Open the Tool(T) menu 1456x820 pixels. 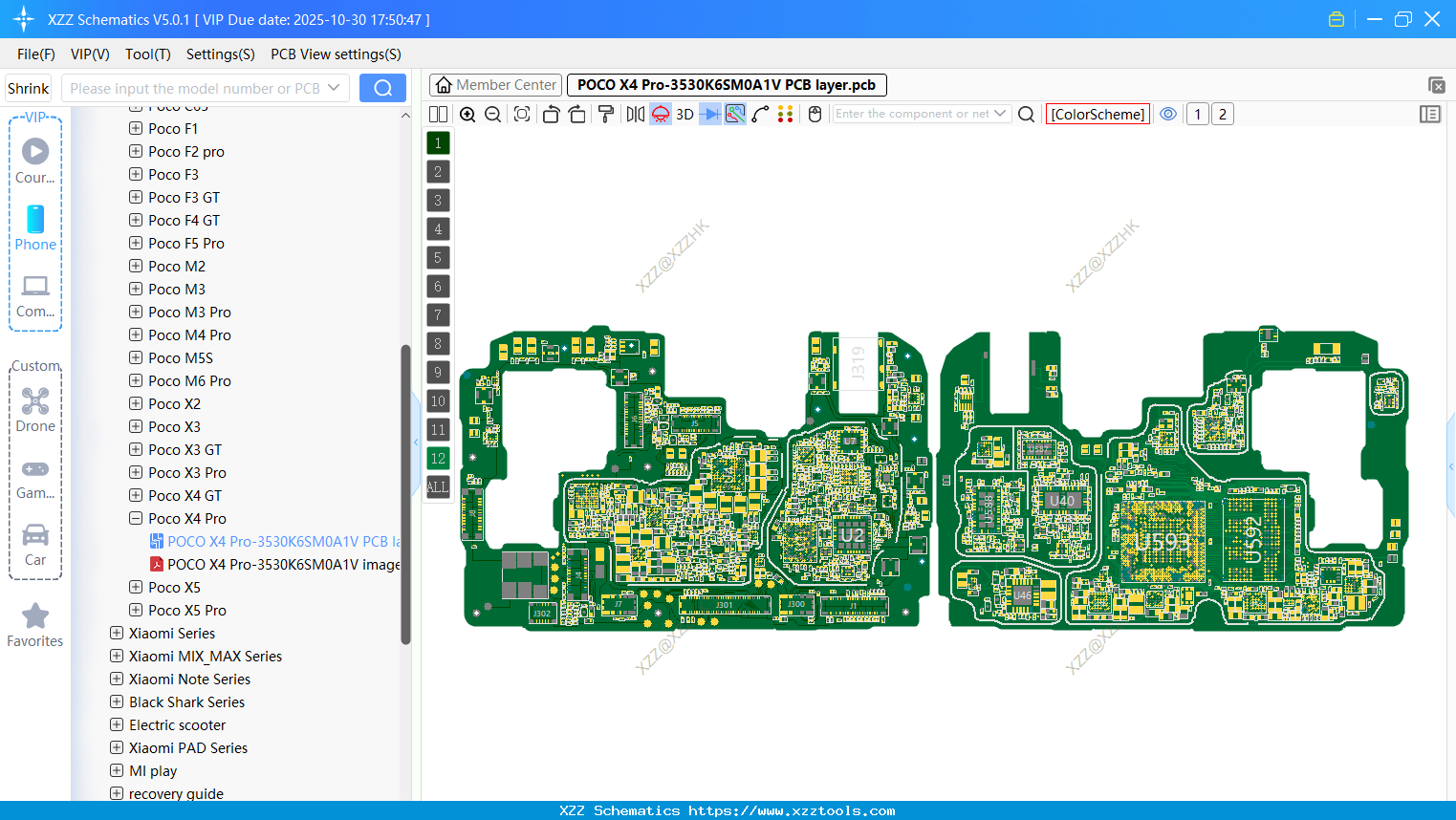148,54
